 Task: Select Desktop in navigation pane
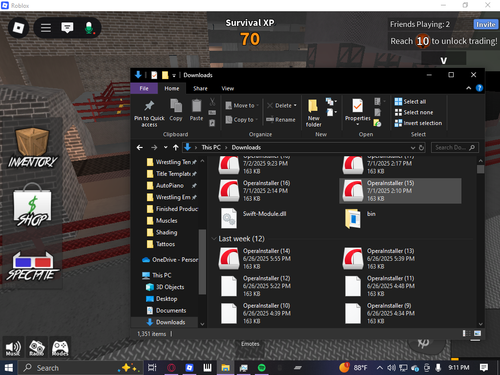pyautogui.click(x=162, y=299)
